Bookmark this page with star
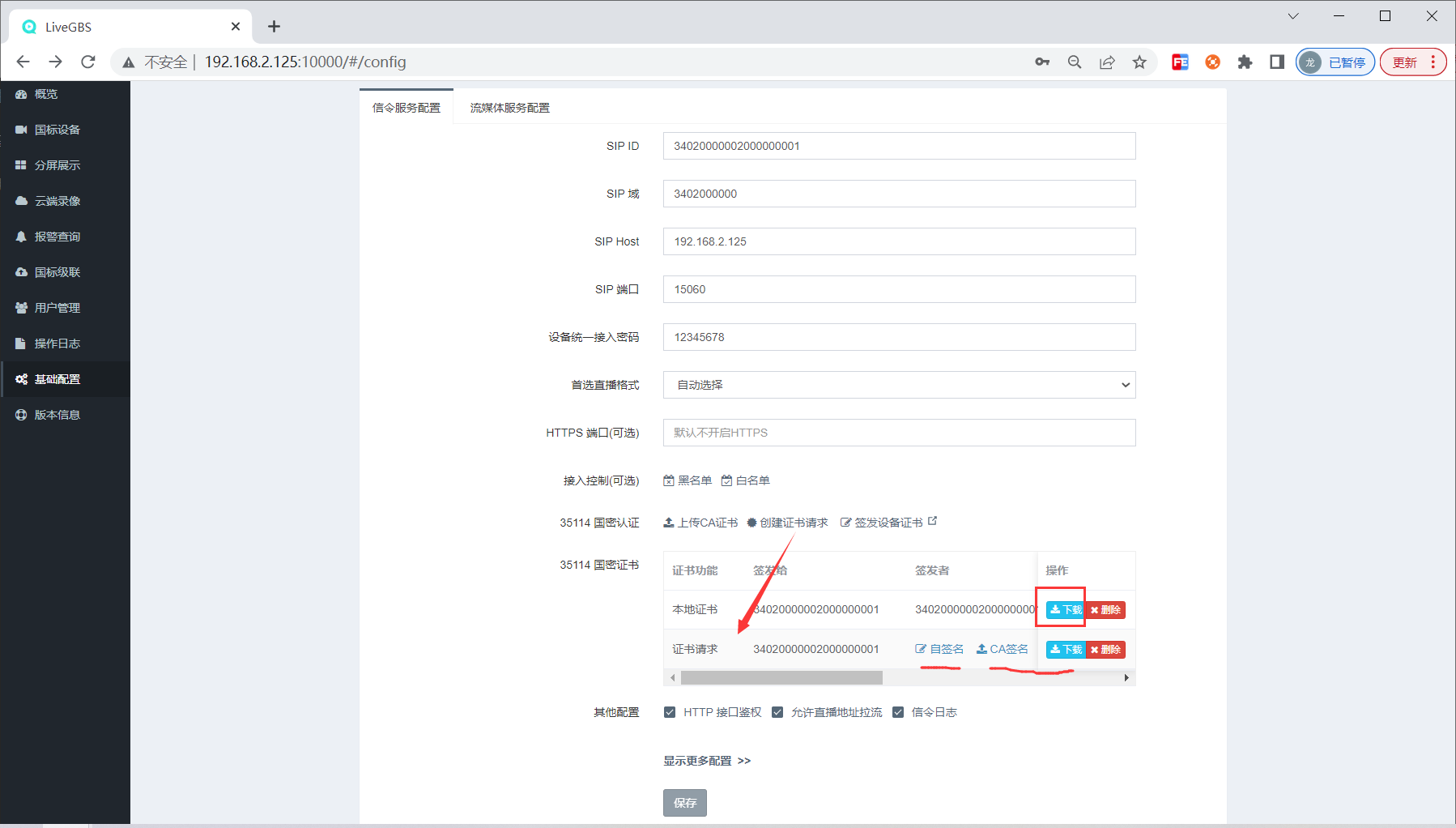 (x=1139, y=62)
